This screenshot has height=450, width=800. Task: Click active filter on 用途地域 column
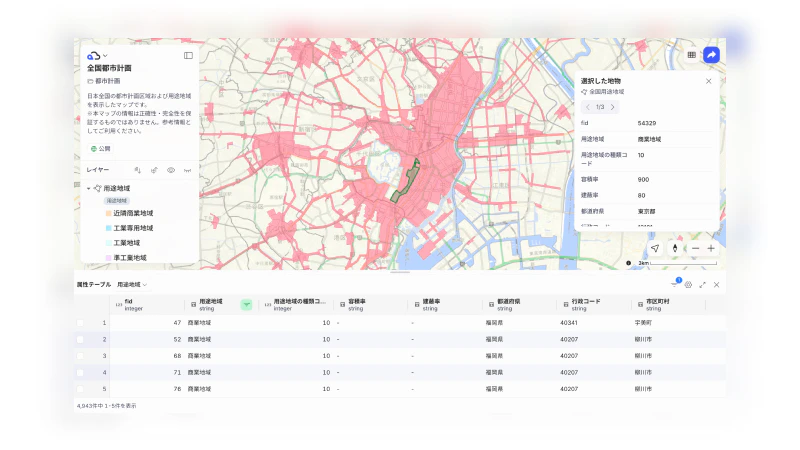(246, 305)
